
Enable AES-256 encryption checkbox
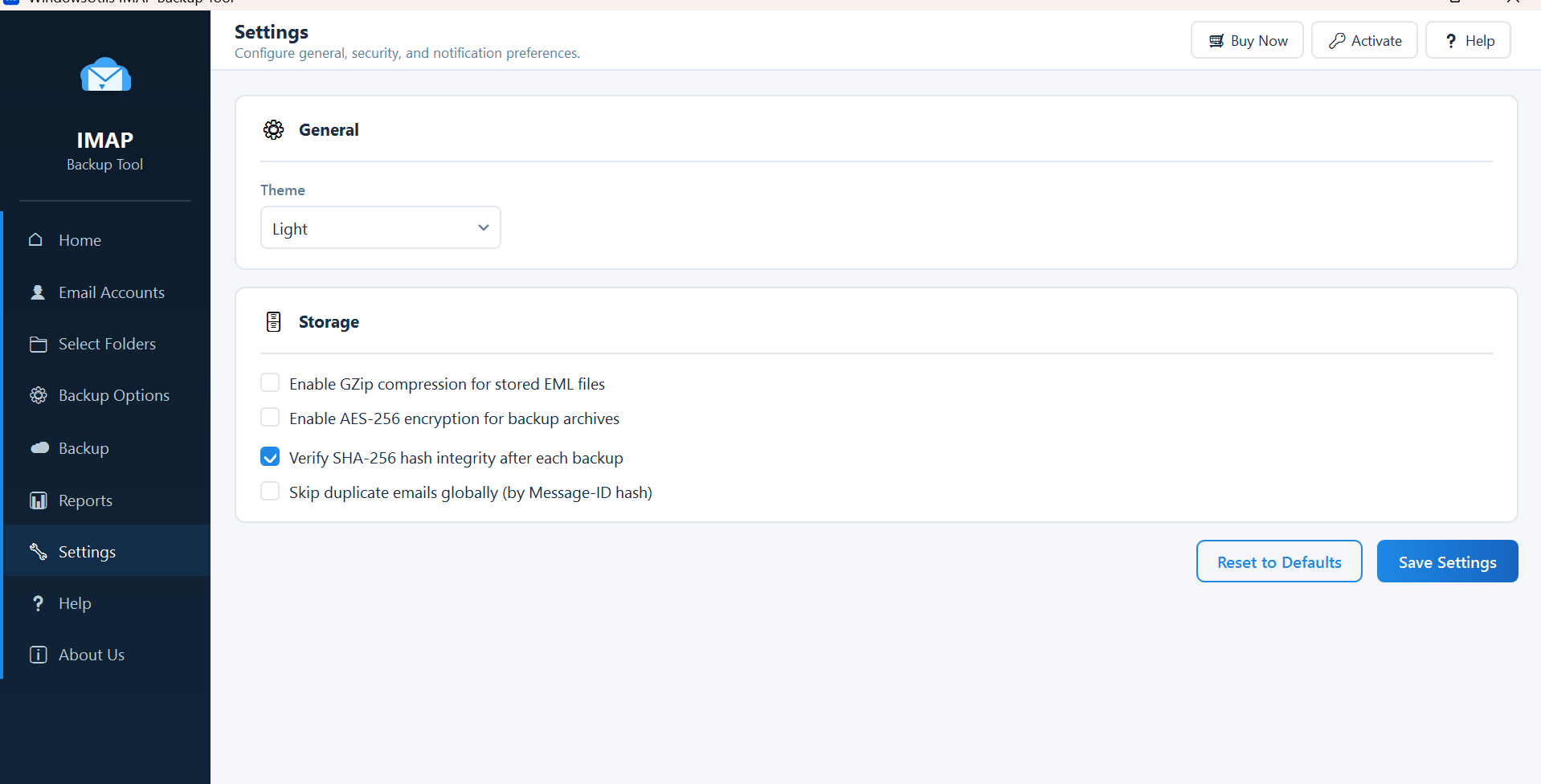click(270, 417)
